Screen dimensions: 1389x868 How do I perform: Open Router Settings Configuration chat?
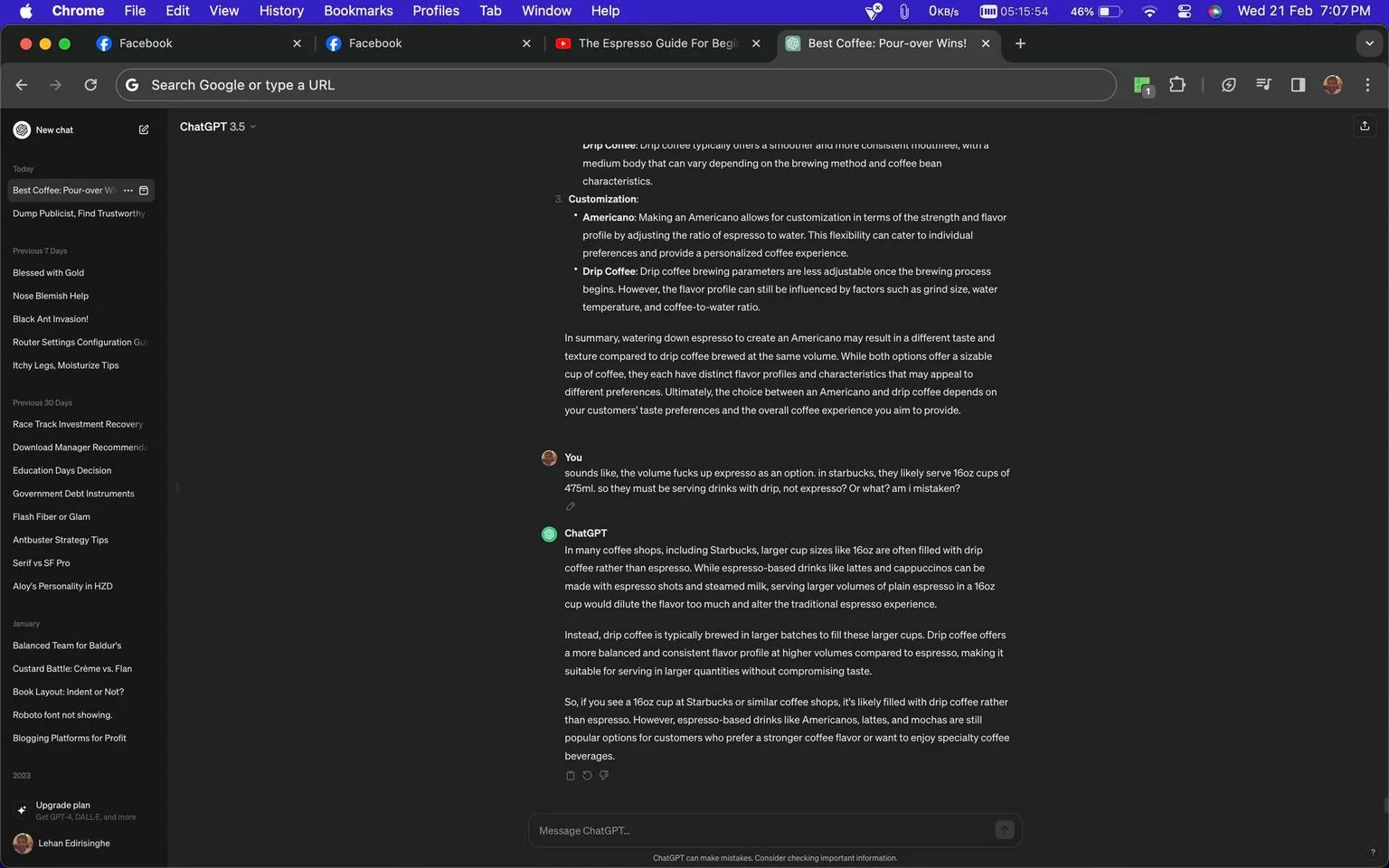(80, 343)
